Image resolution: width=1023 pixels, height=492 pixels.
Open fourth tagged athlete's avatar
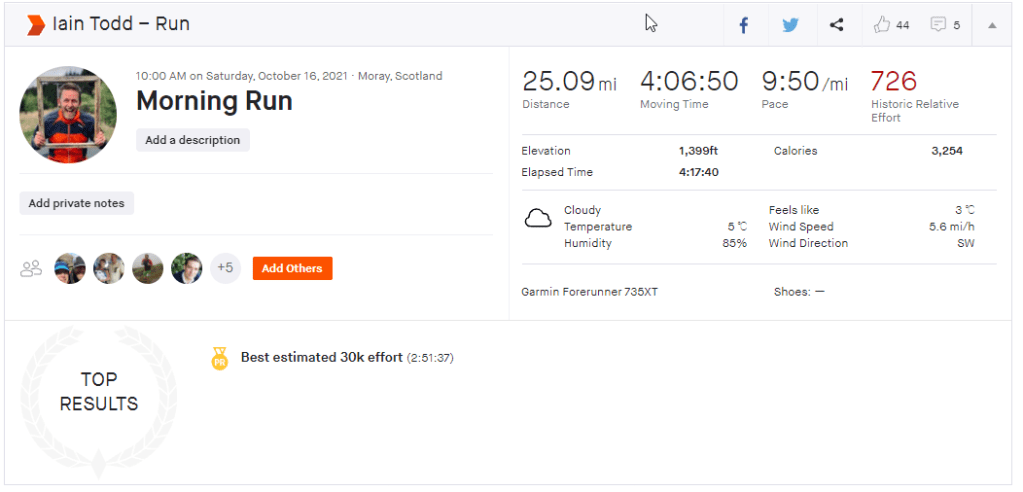[x=186, y=268]
